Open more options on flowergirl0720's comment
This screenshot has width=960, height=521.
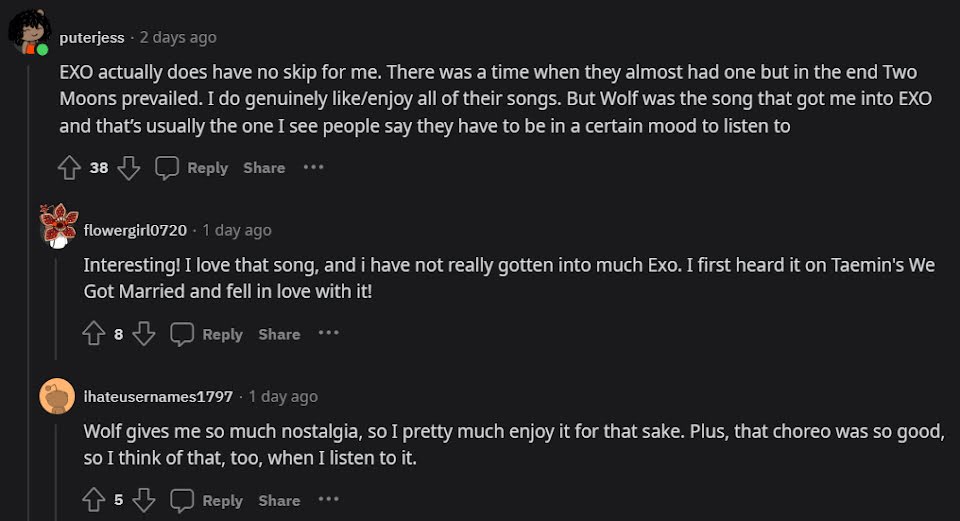coord(329,333)
